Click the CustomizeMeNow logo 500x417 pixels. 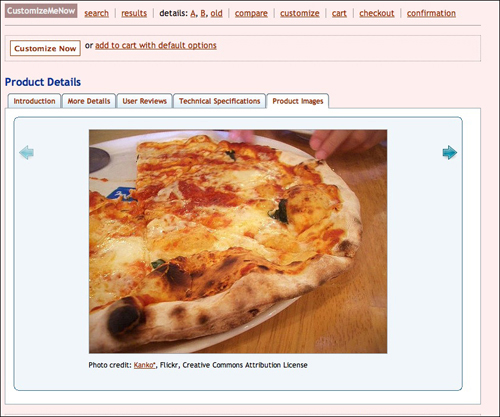(41, 11)
